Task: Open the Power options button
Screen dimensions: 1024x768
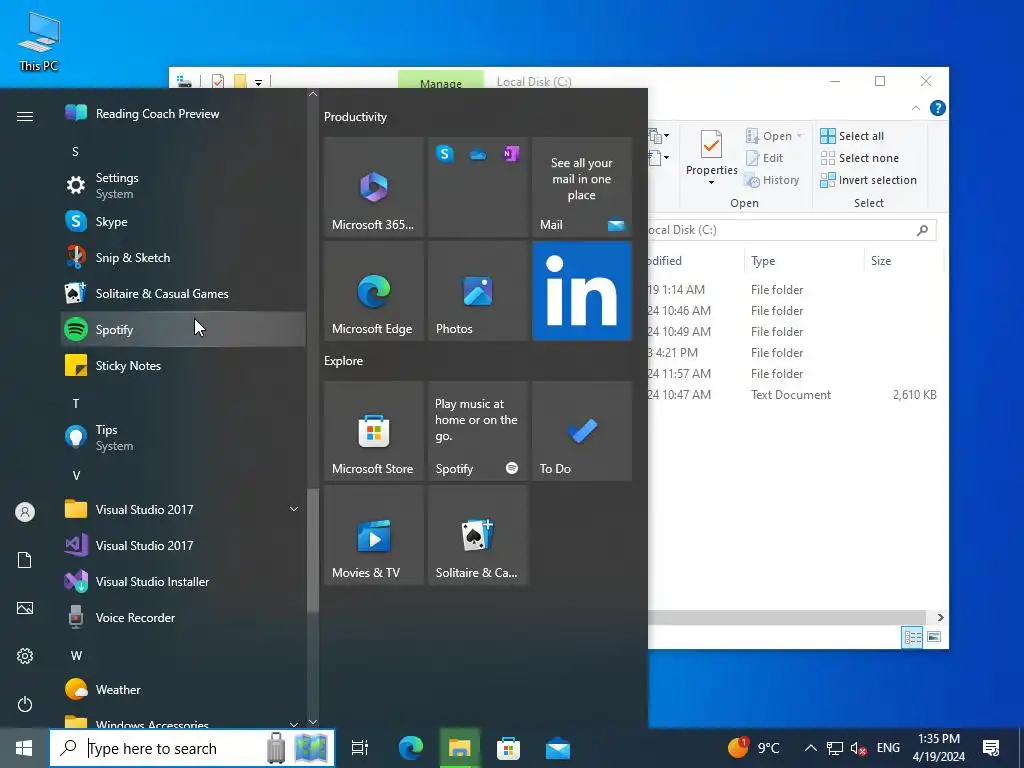Action: pyautogui.click(x=25, y=704)
